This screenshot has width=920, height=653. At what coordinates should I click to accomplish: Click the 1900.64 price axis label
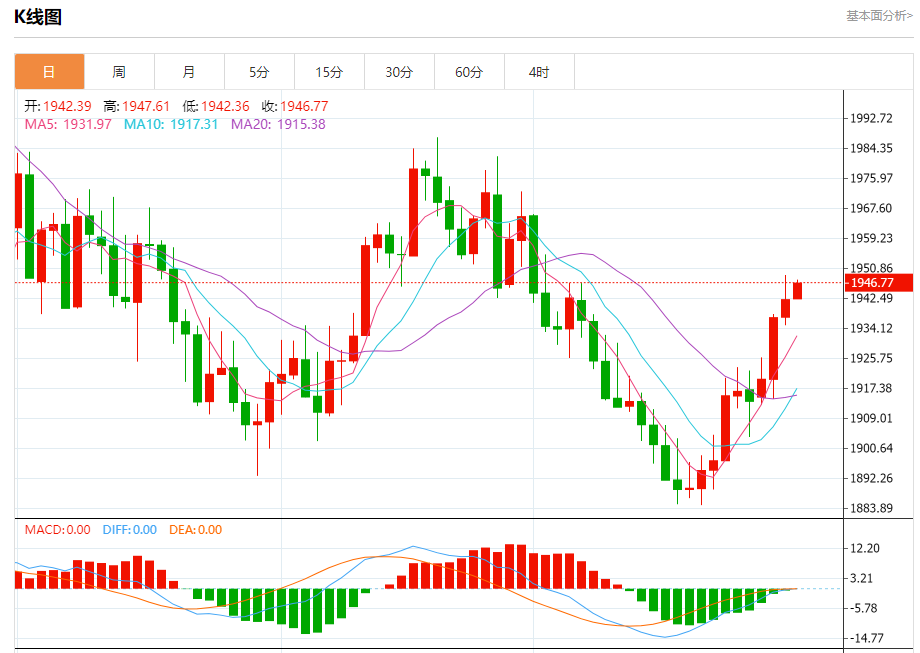pos(871,448)
